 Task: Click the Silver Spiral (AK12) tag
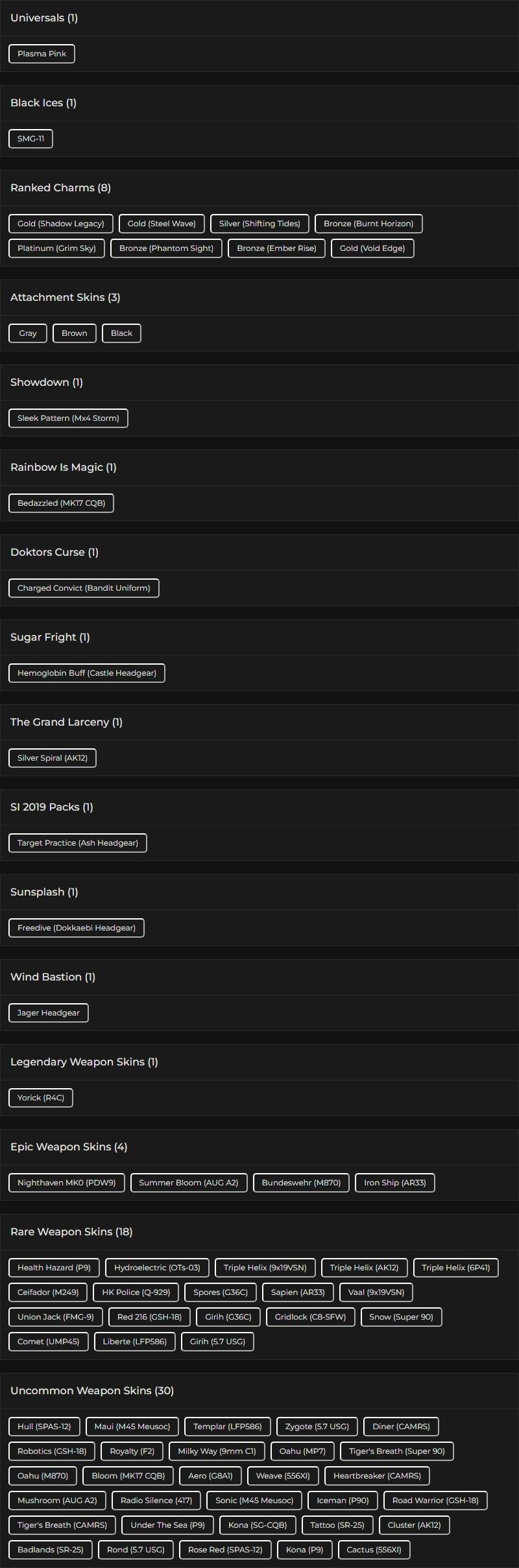pyautogui.click(x=53, y=758)
